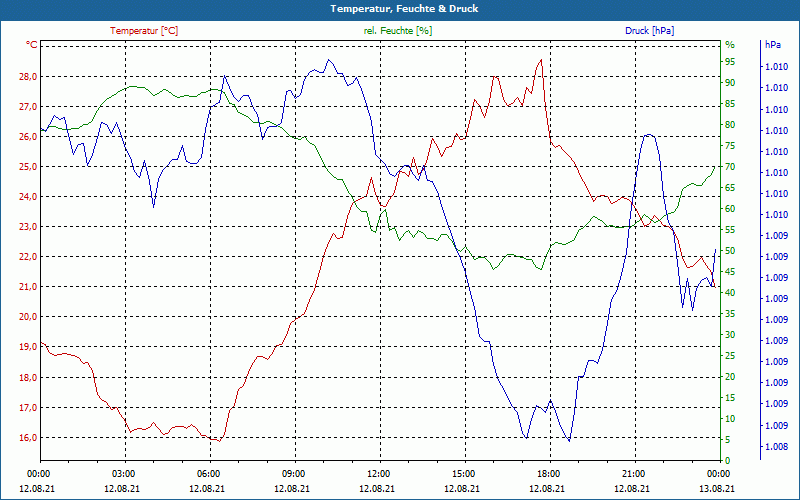The height and width of the screenshot is (500, 800).
Task: Click the 18,0 temperature tick label
Action: [28, 378]
